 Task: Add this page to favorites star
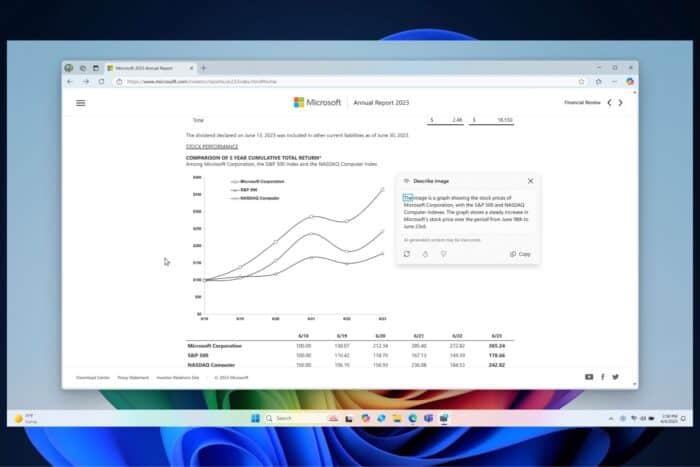pyautogui.click(x=581, y=82)
